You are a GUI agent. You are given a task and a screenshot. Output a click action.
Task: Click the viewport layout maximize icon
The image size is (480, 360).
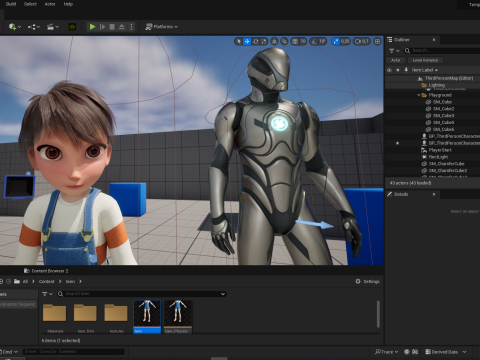click(x=377, y=41)
